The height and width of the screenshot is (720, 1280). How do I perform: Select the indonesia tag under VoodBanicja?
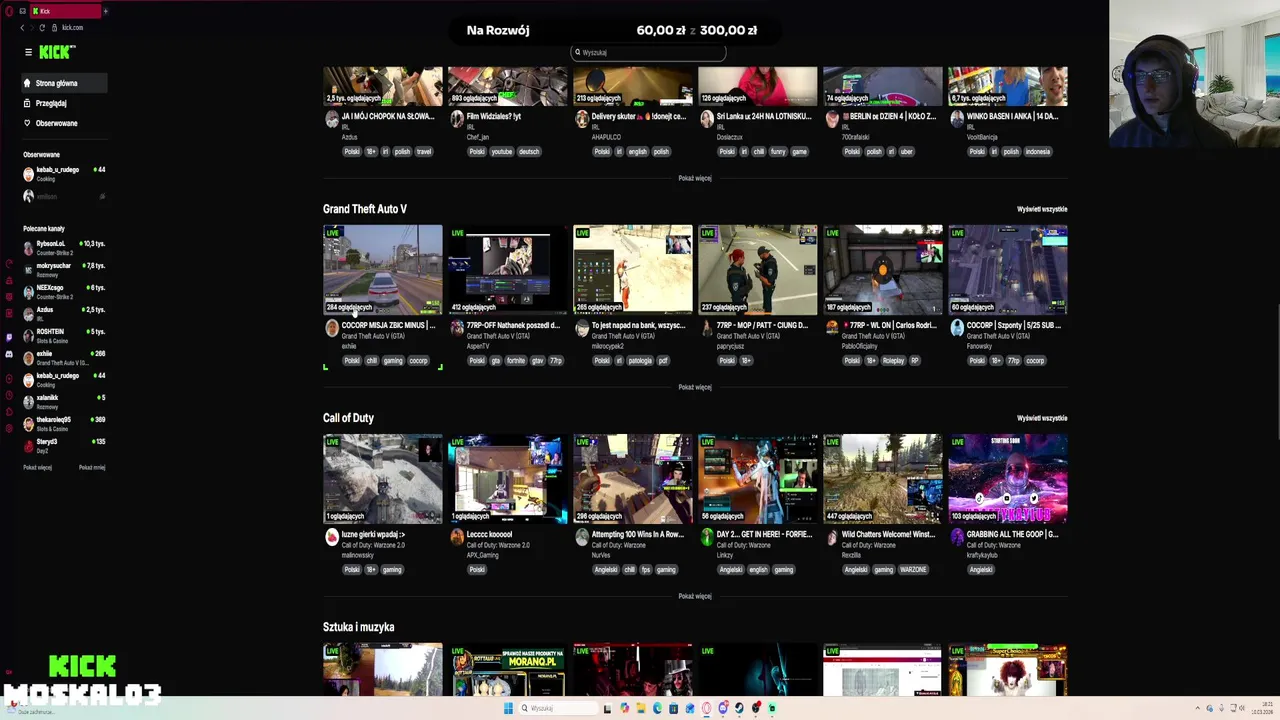[1037, 152]
